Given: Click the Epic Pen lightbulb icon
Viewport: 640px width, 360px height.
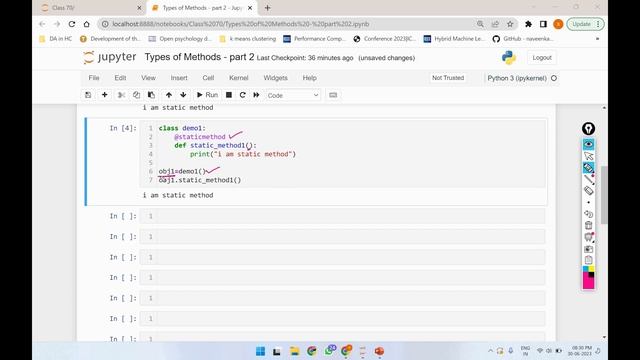Looking at the screenshot, I should [x=588, y=129].
